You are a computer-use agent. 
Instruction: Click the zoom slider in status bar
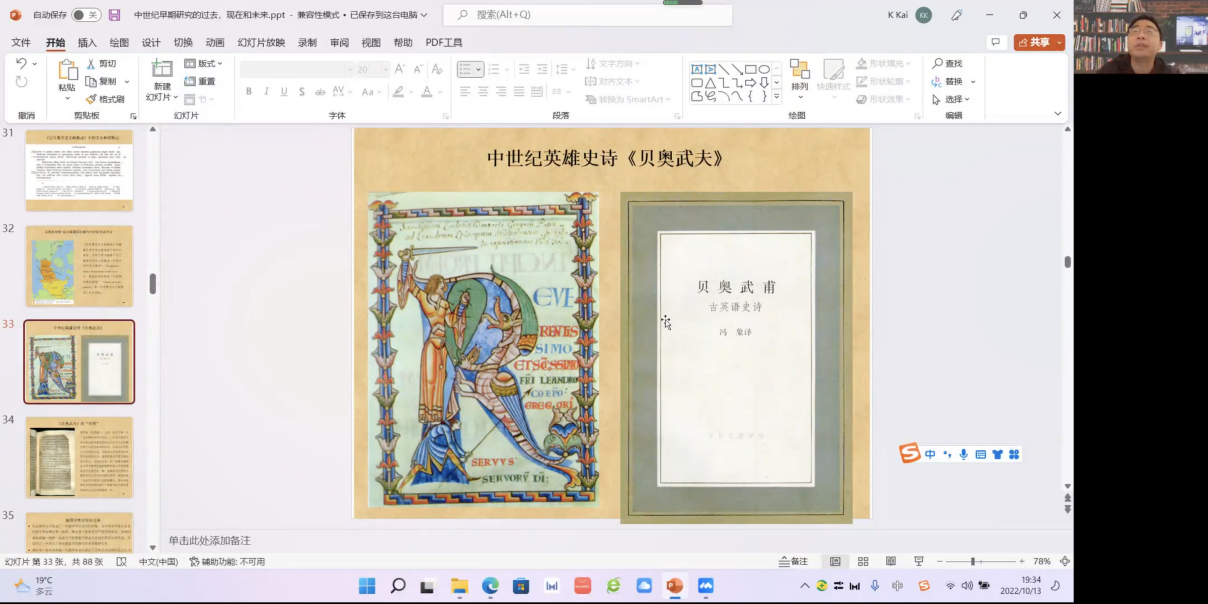[972, 562]
